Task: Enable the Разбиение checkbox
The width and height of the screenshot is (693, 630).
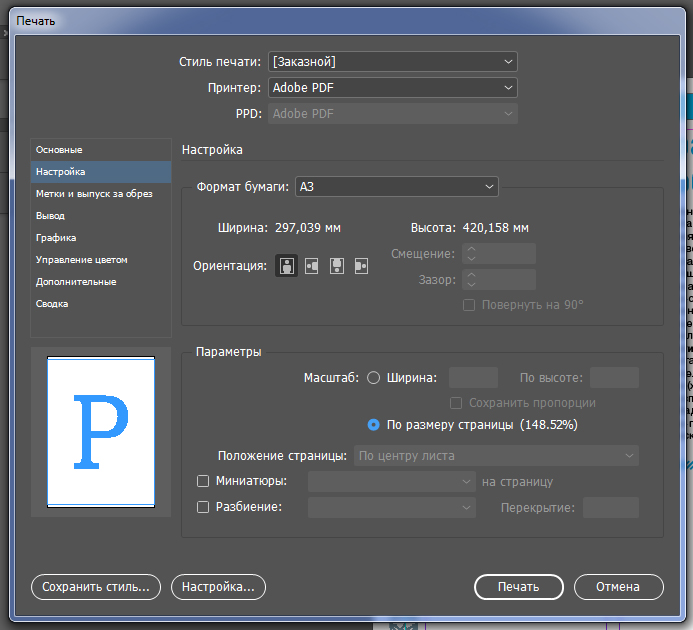Action: tap(203, 507)
